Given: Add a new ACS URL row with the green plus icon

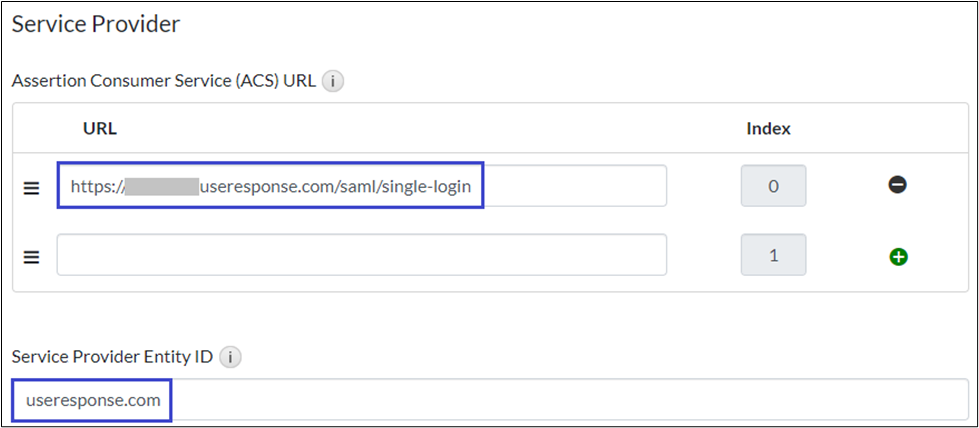Looking at the screenshot, I should coord(897,257).
